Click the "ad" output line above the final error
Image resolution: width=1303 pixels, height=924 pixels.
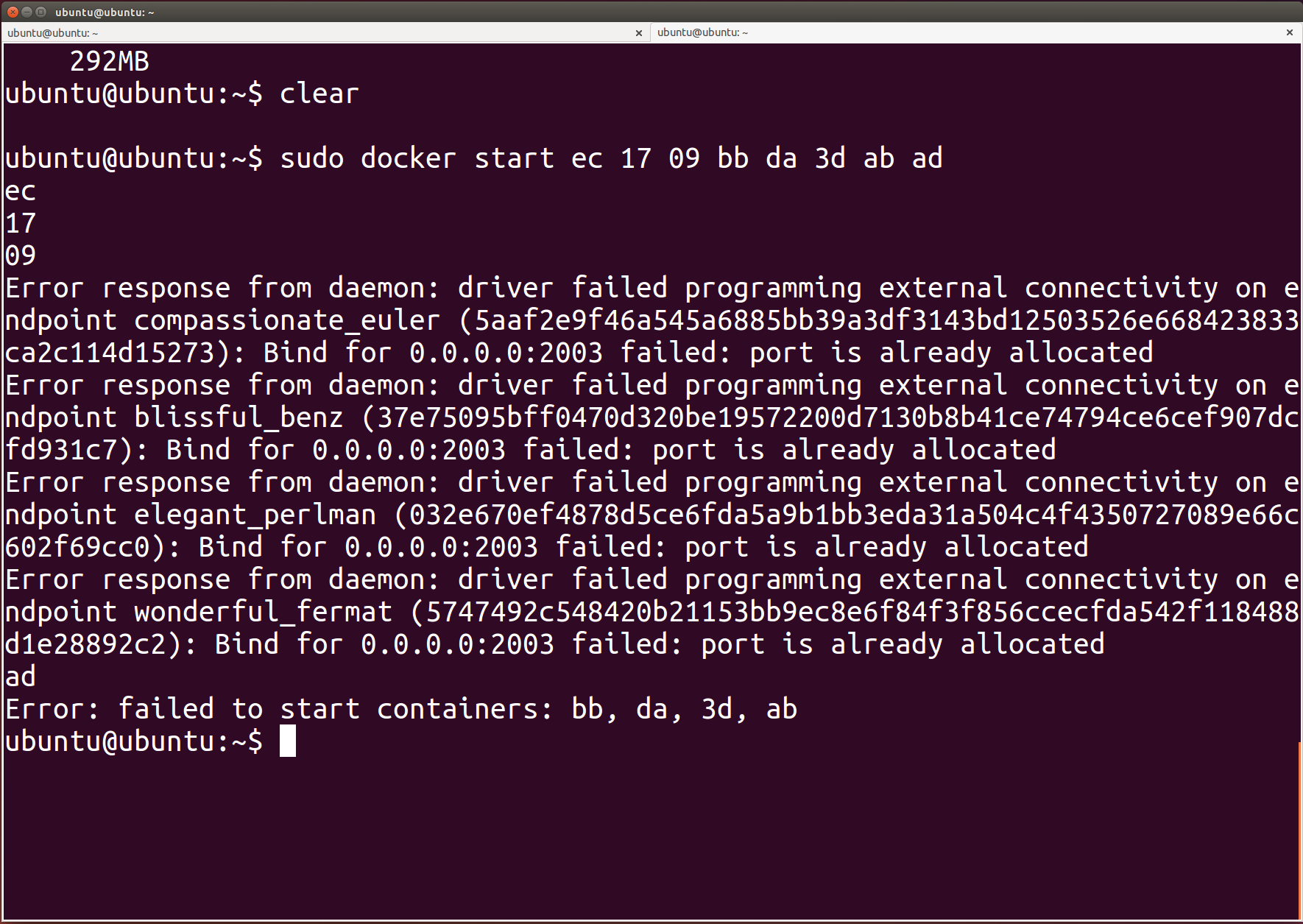[20, 677]
